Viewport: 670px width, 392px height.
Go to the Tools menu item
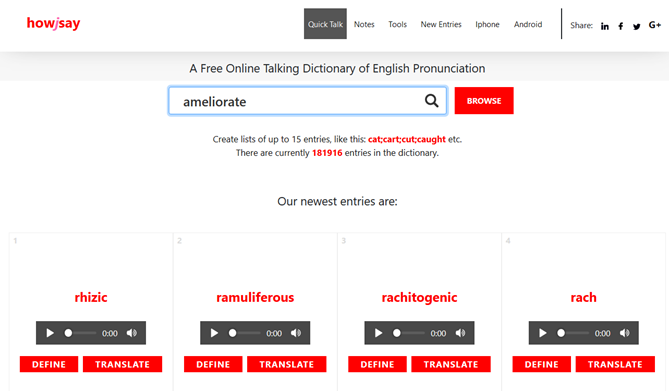click(x=397, y=24)
